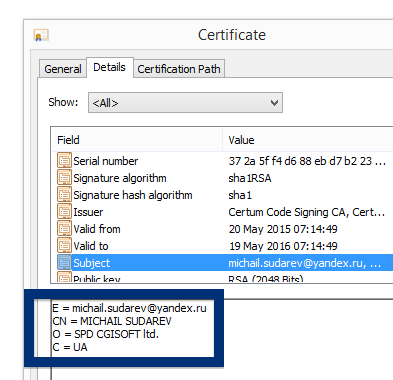The height and width of the screenshot is (380, 393).
Task: Click the Value column header
Action: (x=308, y=140)
